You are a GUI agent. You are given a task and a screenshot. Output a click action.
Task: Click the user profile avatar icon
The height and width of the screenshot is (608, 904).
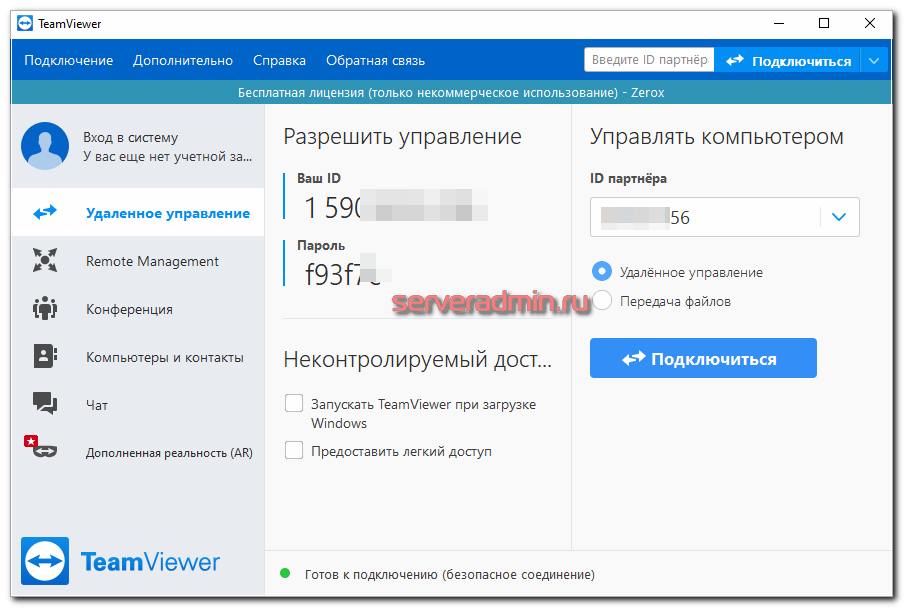(45, 146)
